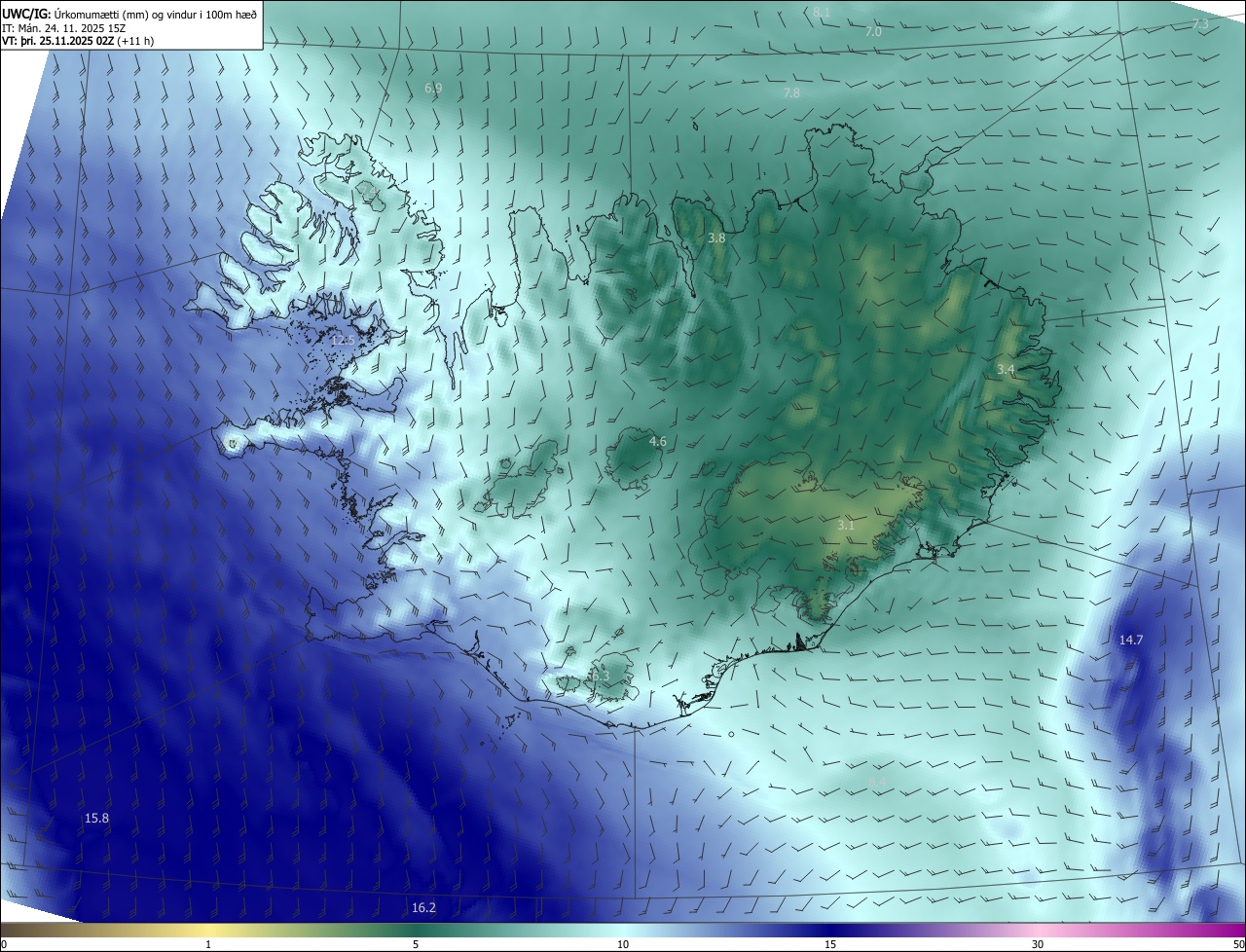Click the 3.4 value label
The image size is (1246, 952).
coord(1006,369)
